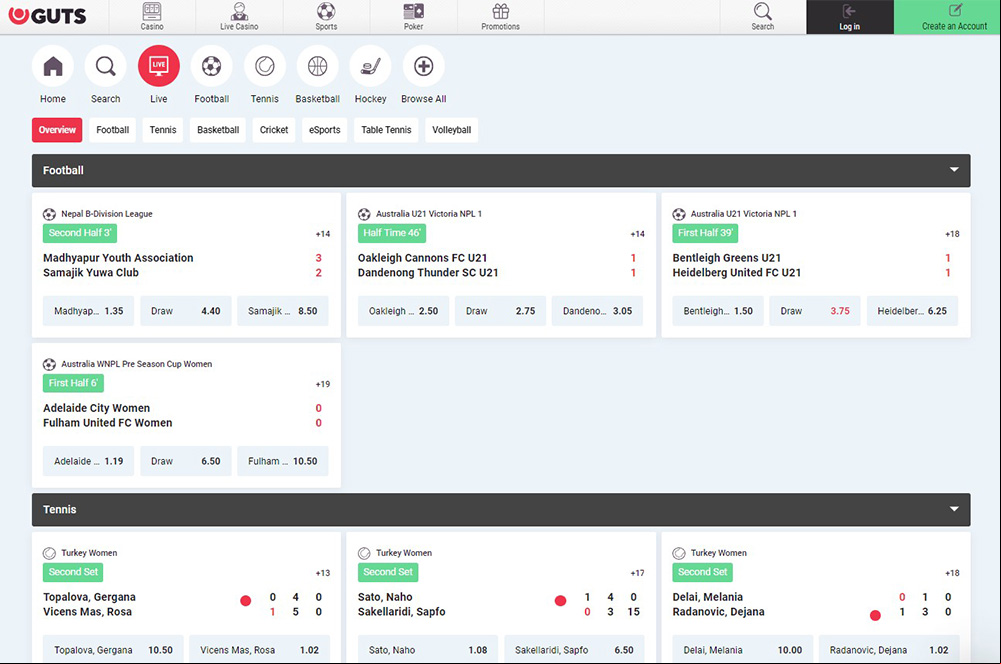
Task: Open the sportsbook Search round icon
Action: click(x=105, y=66)
